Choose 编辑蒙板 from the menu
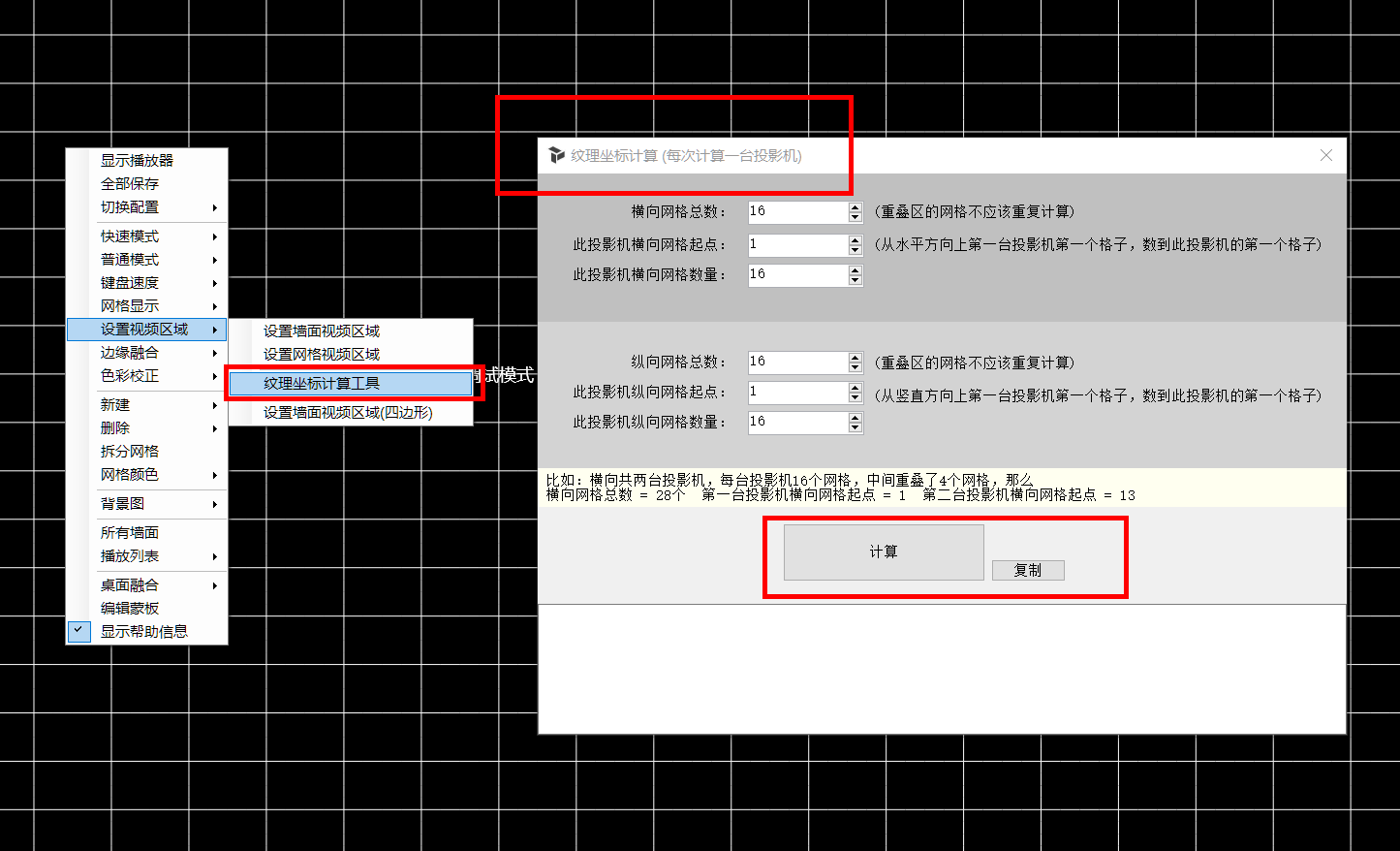The width and height of the screenshot is (1400, 851). [x=147, y=609]
